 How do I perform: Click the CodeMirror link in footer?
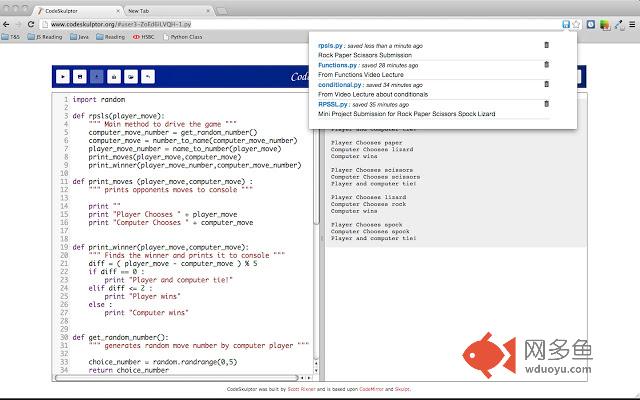tap(371, 389)
